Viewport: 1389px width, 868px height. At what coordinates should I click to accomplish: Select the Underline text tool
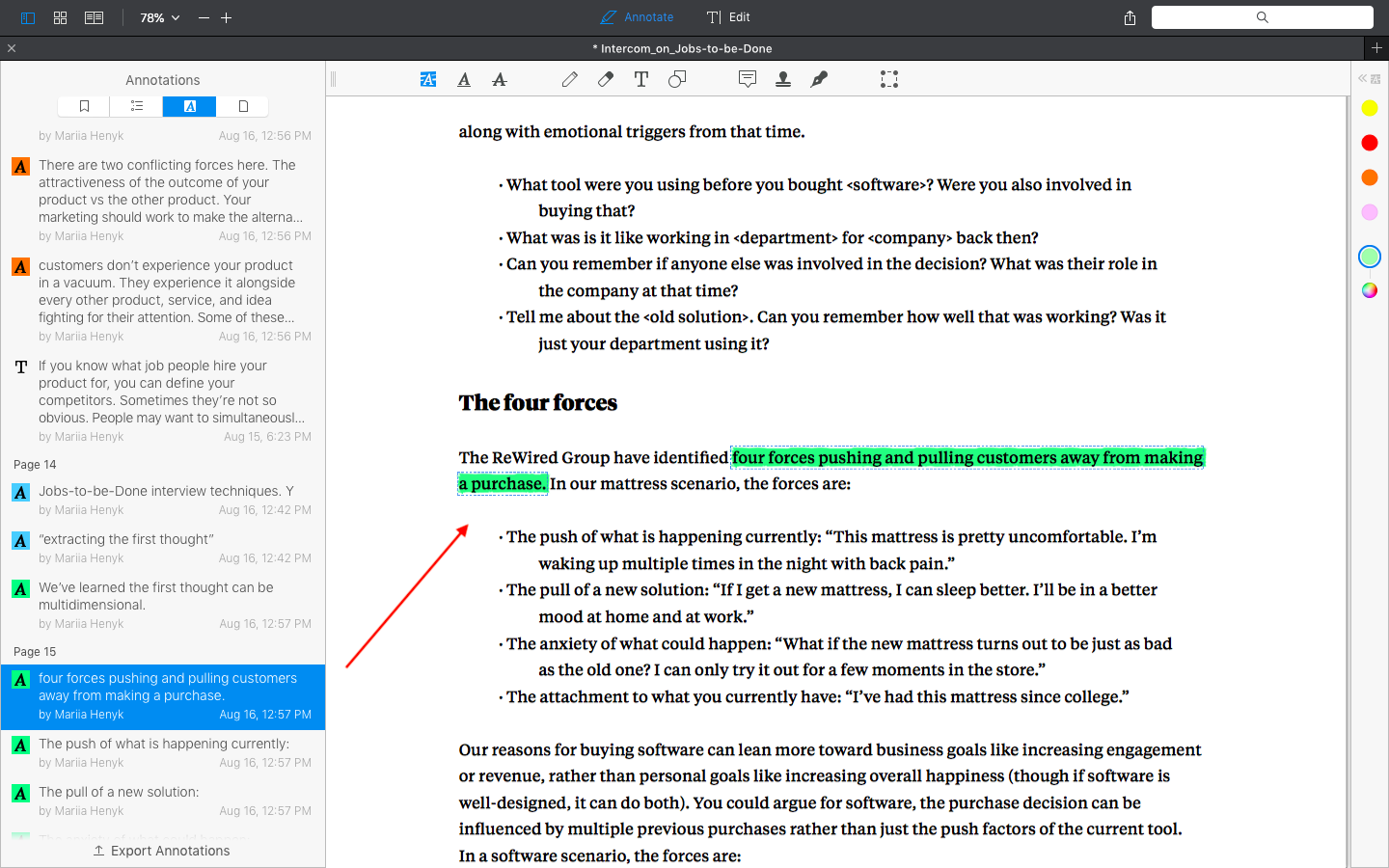point(464,79)
